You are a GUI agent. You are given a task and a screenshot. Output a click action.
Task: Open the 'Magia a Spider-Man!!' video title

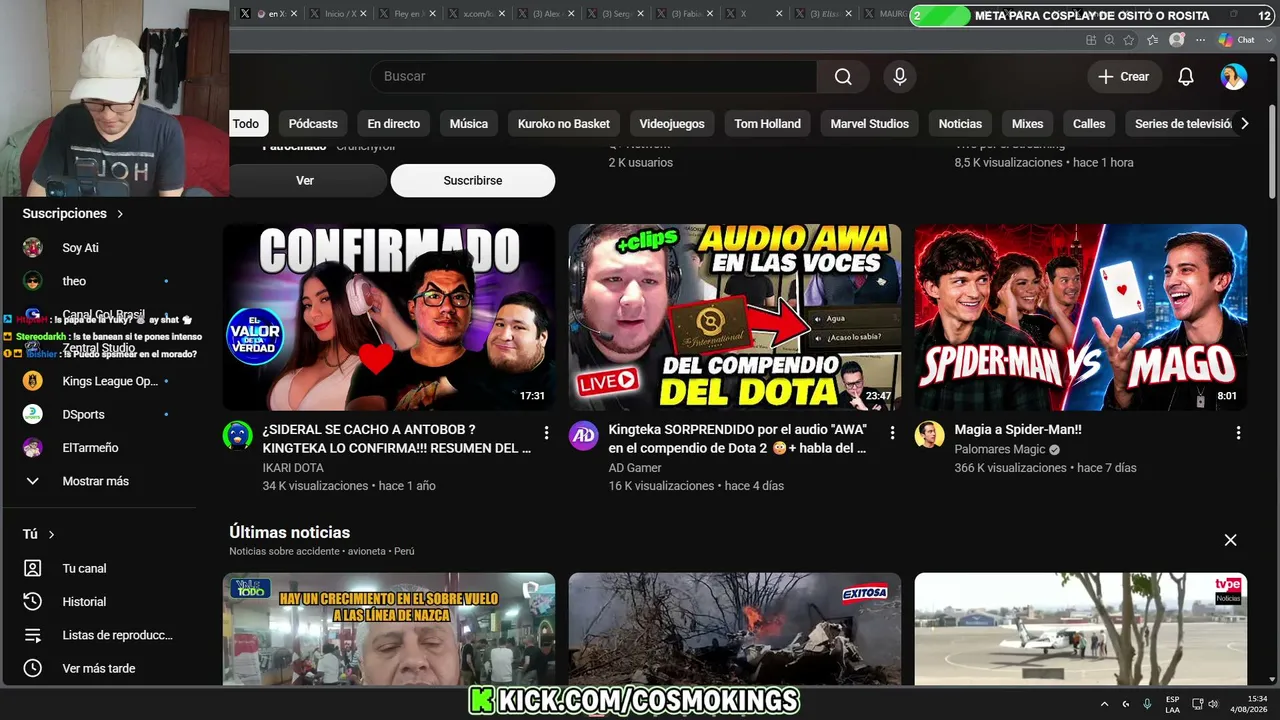pyautogui.click(x=1018, y=430)
